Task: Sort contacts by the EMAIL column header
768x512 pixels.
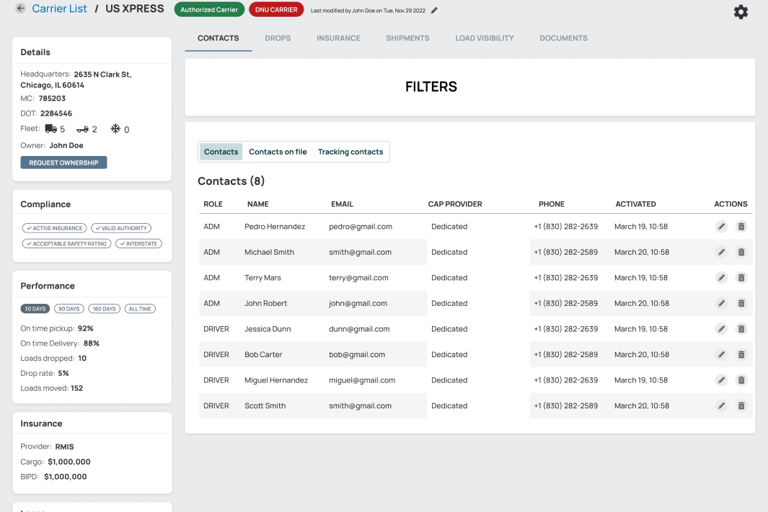Action: tap(342, 204)
